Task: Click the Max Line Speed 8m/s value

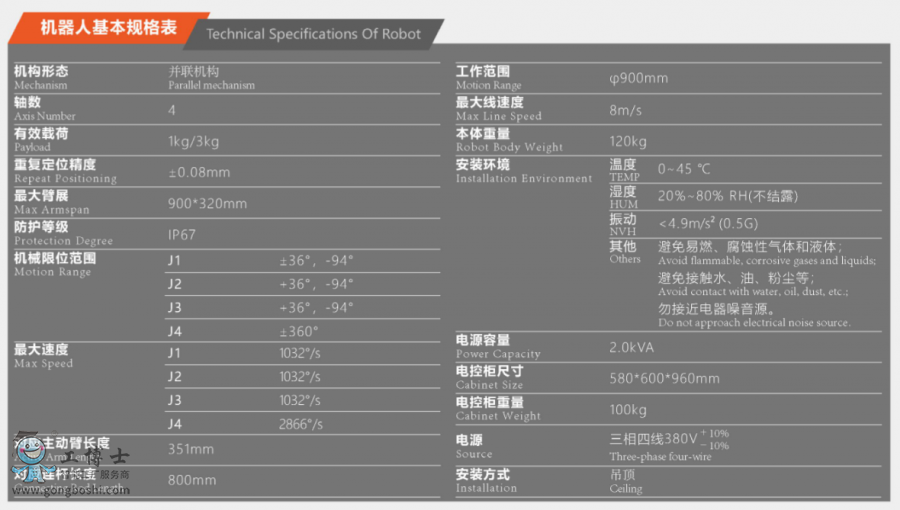Action: (x=626, y=109)
